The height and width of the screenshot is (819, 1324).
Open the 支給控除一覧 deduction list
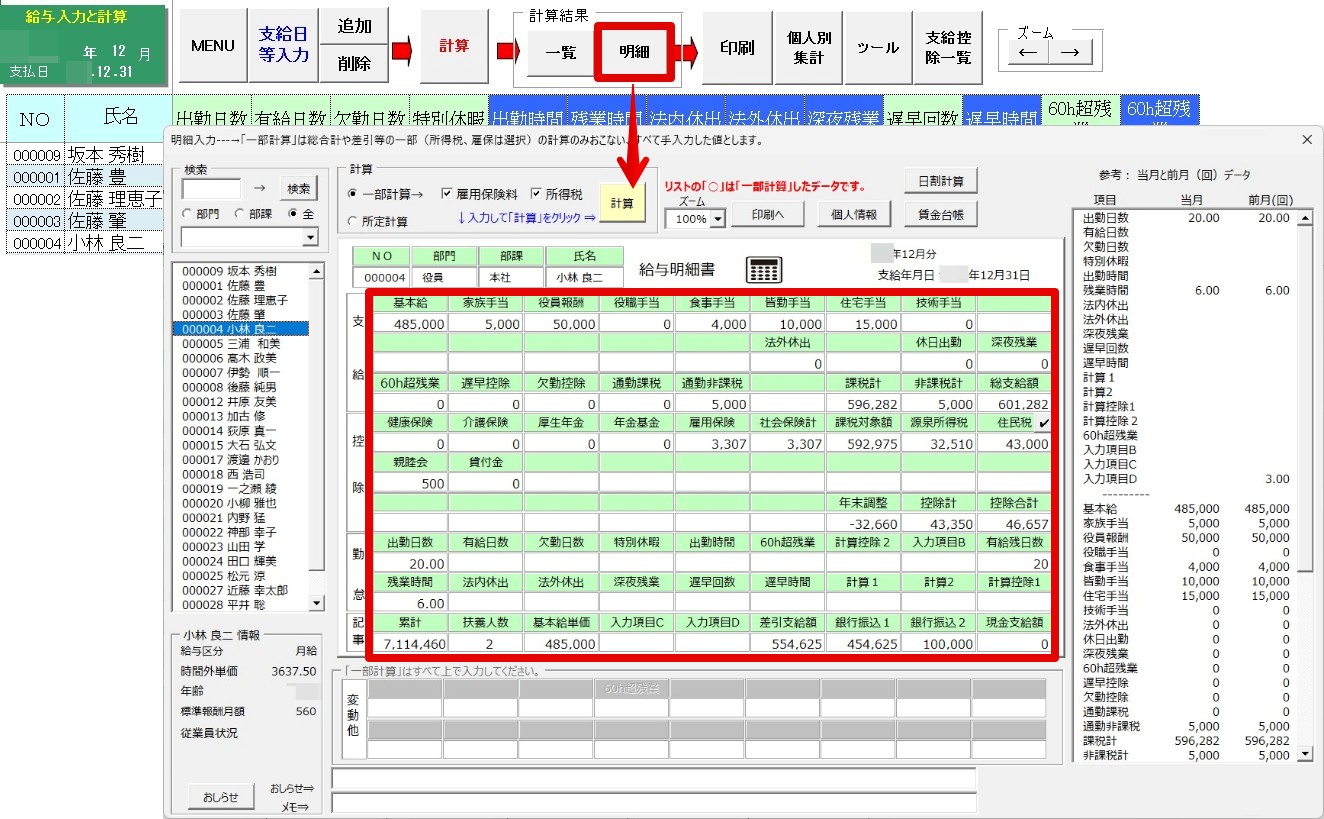pyautogui.click(x=946, y=46)
